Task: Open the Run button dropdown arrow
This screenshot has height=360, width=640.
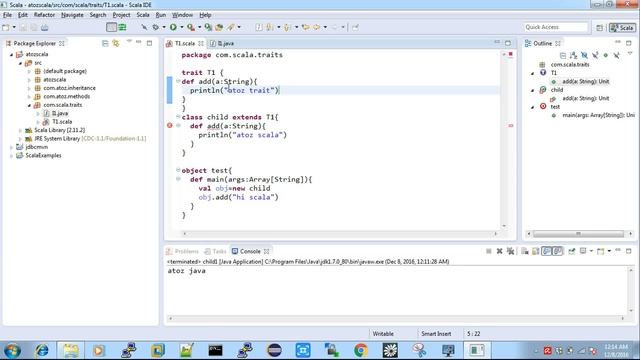Action: pos(182,27)
